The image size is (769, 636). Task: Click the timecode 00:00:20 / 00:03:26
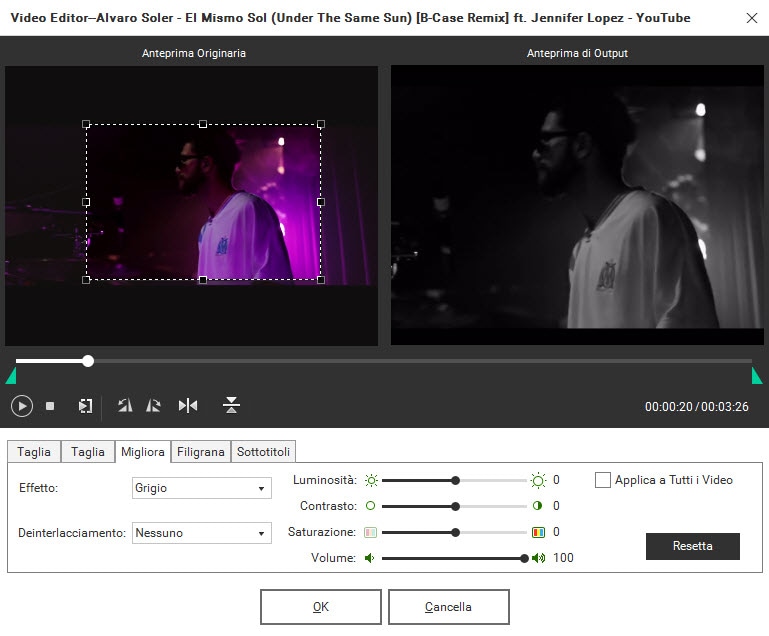tap(696, 407)
